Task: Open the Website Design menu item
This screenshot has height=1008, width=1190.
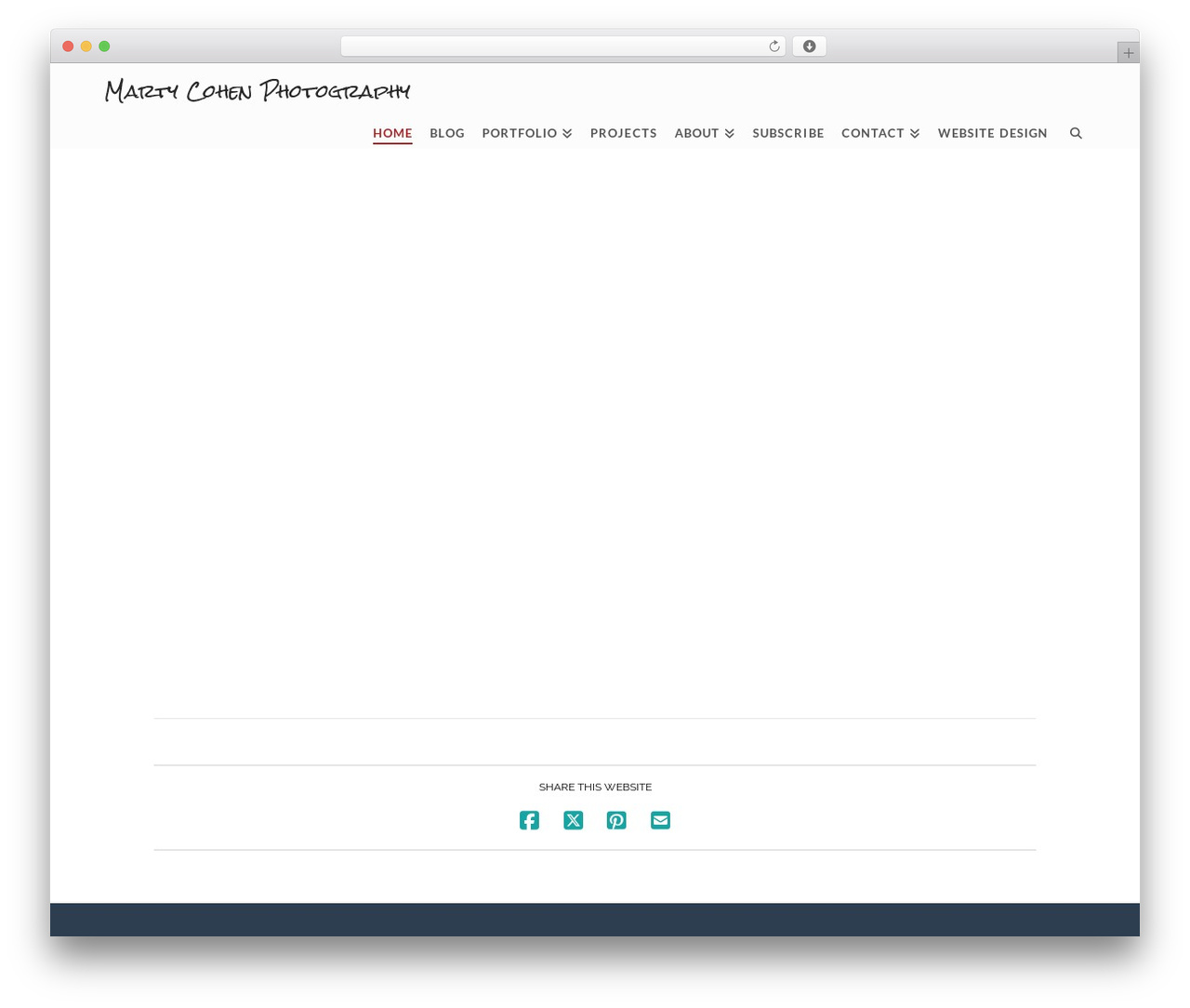Action: pos(993,133)
